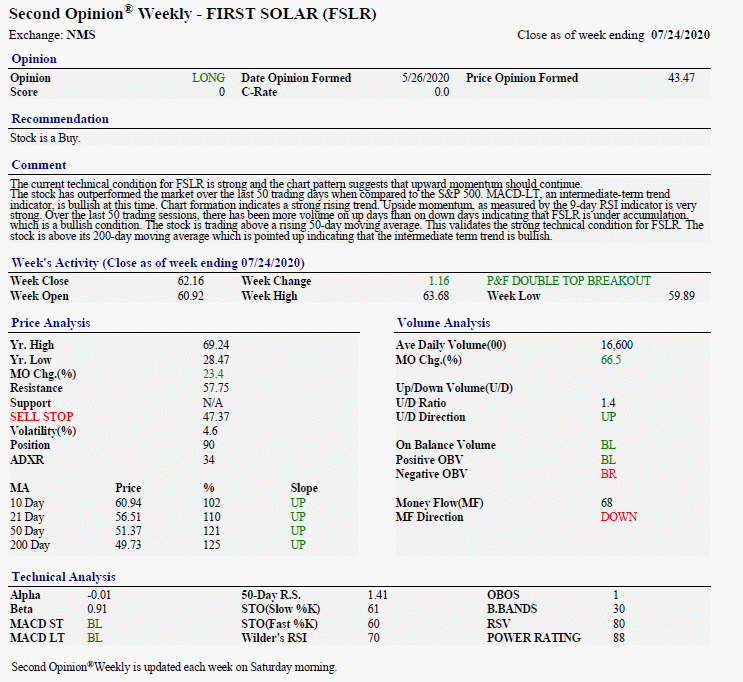This screenshot has width=743, height=682.
Task: Click the U/D Direction value UP
Action: (x=608, y=417)
